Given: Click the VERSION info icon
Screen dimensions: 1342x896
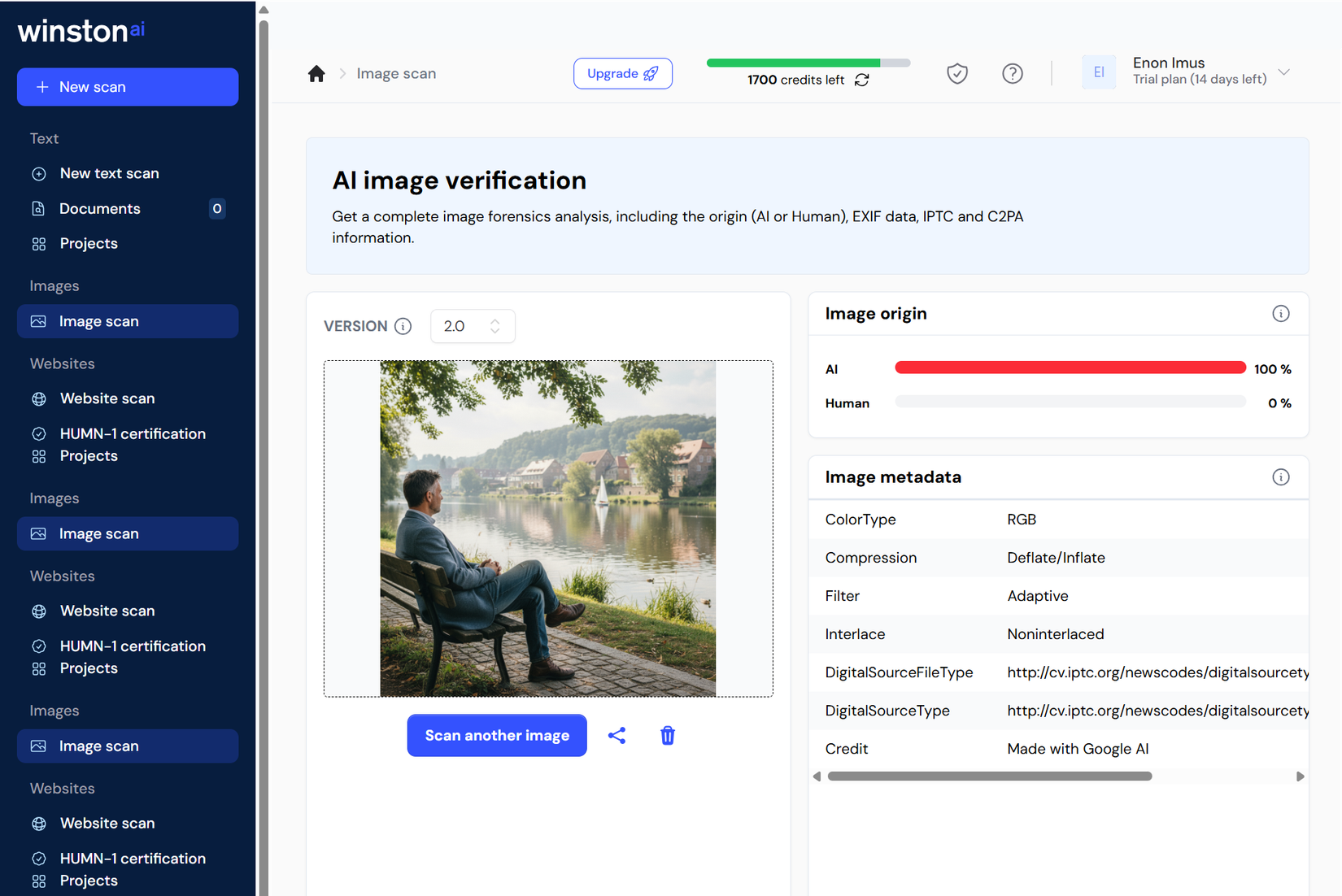Looking at the screenshot, I should [403, 326].
